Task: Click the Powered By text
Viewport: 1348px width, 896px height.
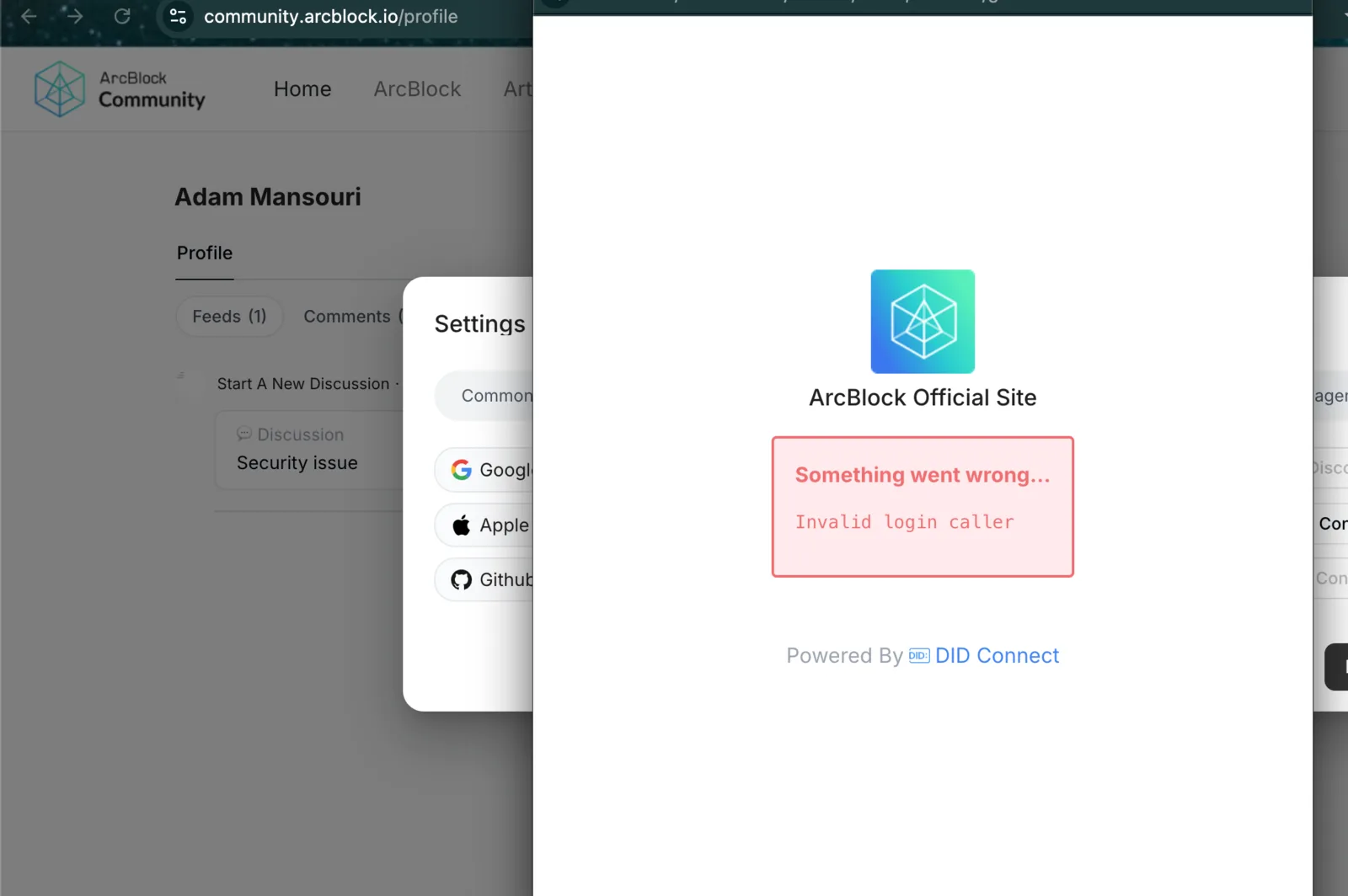Action: [844, 656]
